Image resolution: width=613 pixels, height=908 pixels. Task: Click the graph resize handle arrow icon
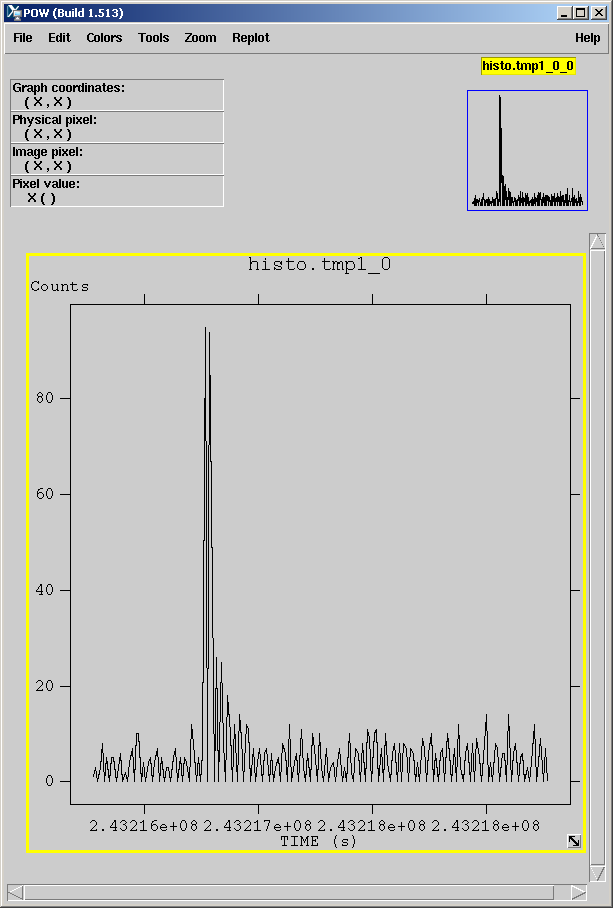[x=574, y=841]
